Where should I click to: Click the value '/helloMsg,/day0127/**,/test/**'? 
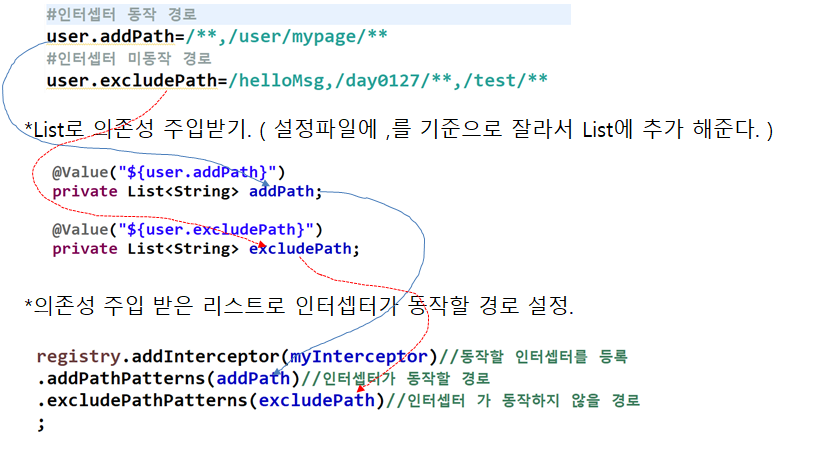pyautogui.click(x=388, y=81)
